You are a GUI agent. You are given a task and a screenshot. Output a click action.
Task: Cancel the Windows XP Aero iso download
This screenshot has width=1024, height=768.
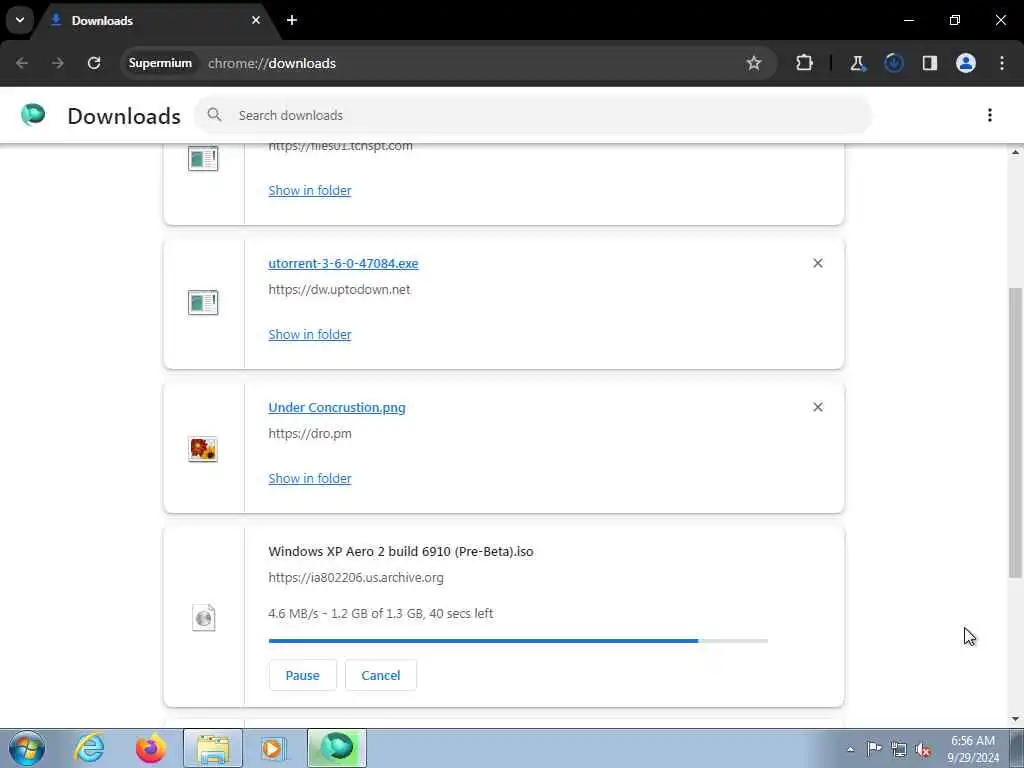coord(381,675)
